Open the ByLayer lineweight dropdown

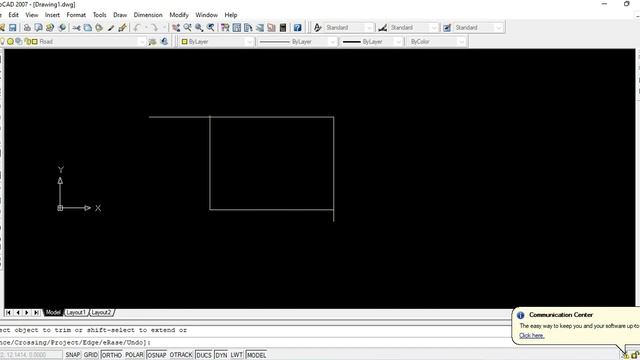(398, 42)
